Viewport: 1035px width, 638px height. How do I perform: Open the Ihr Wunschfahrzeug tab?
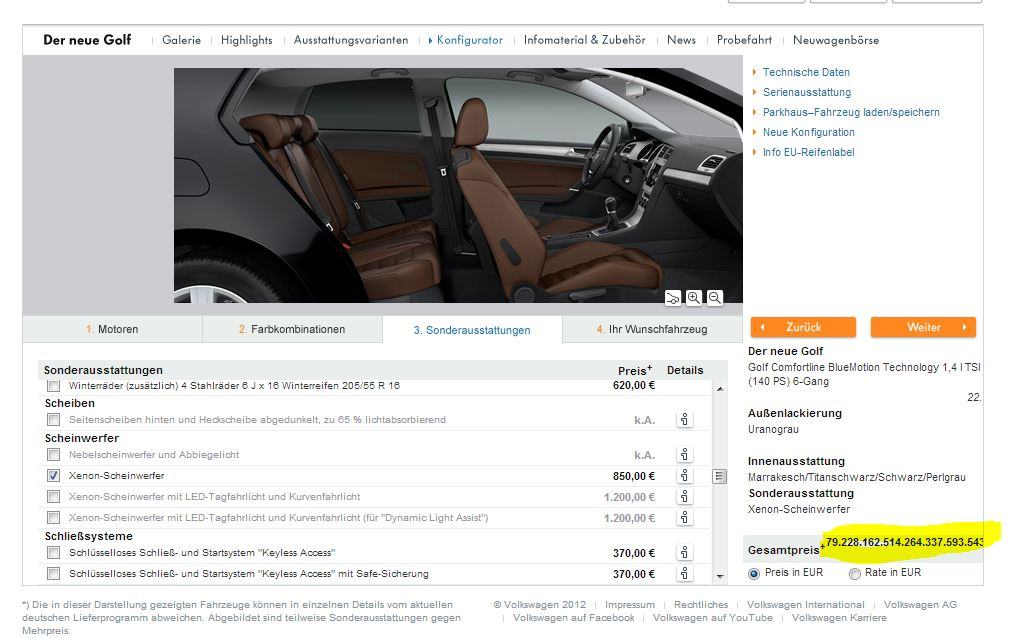point(652,329)
